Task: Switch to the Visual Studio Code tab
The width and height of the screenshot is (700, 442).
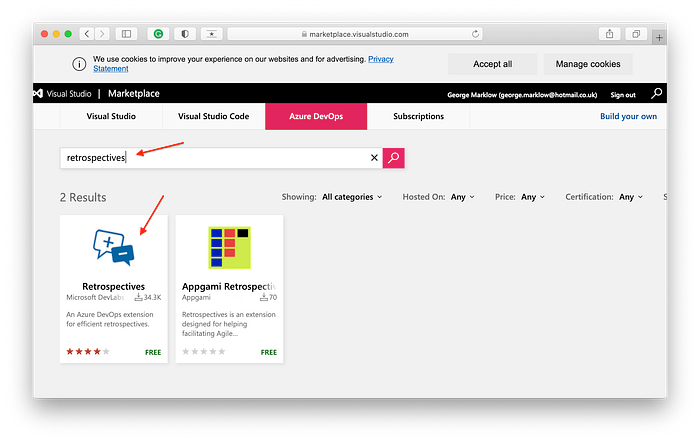Action: pos(213,116)
